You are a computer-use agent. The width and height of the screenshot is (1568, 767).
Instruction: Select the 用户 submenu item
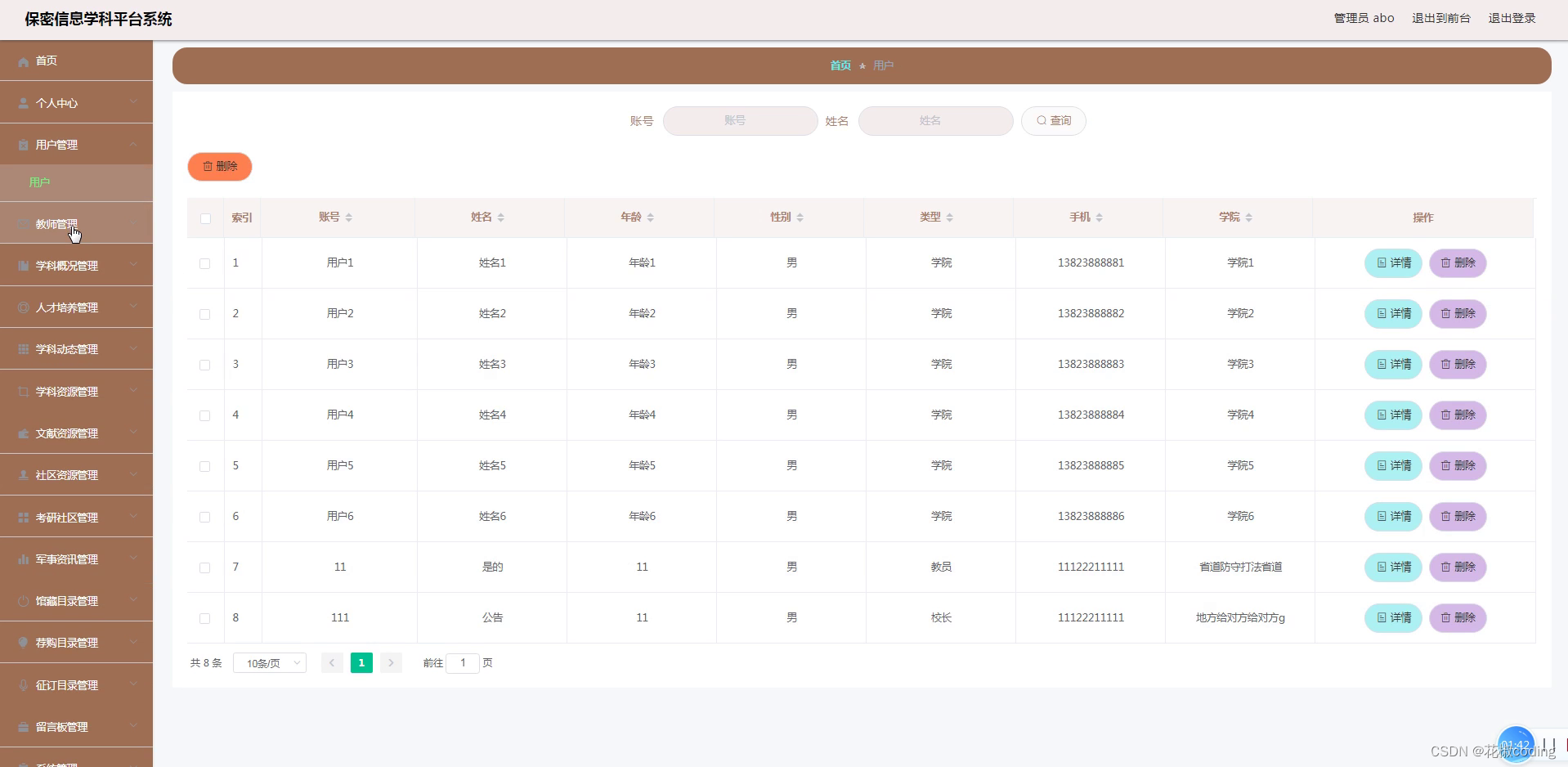[76, 182]
